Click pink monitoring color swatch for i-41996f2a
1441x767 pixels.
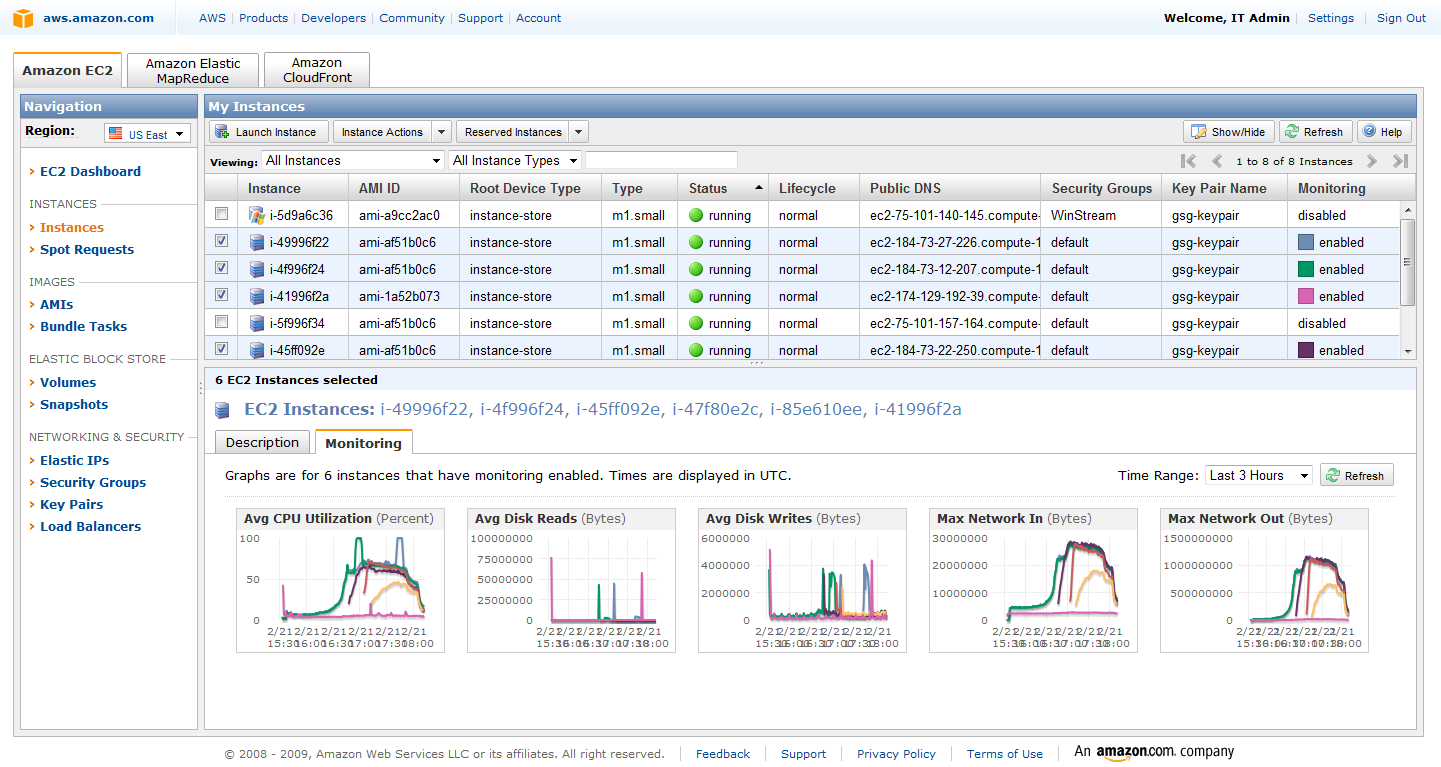click(x=1305, y=296)
